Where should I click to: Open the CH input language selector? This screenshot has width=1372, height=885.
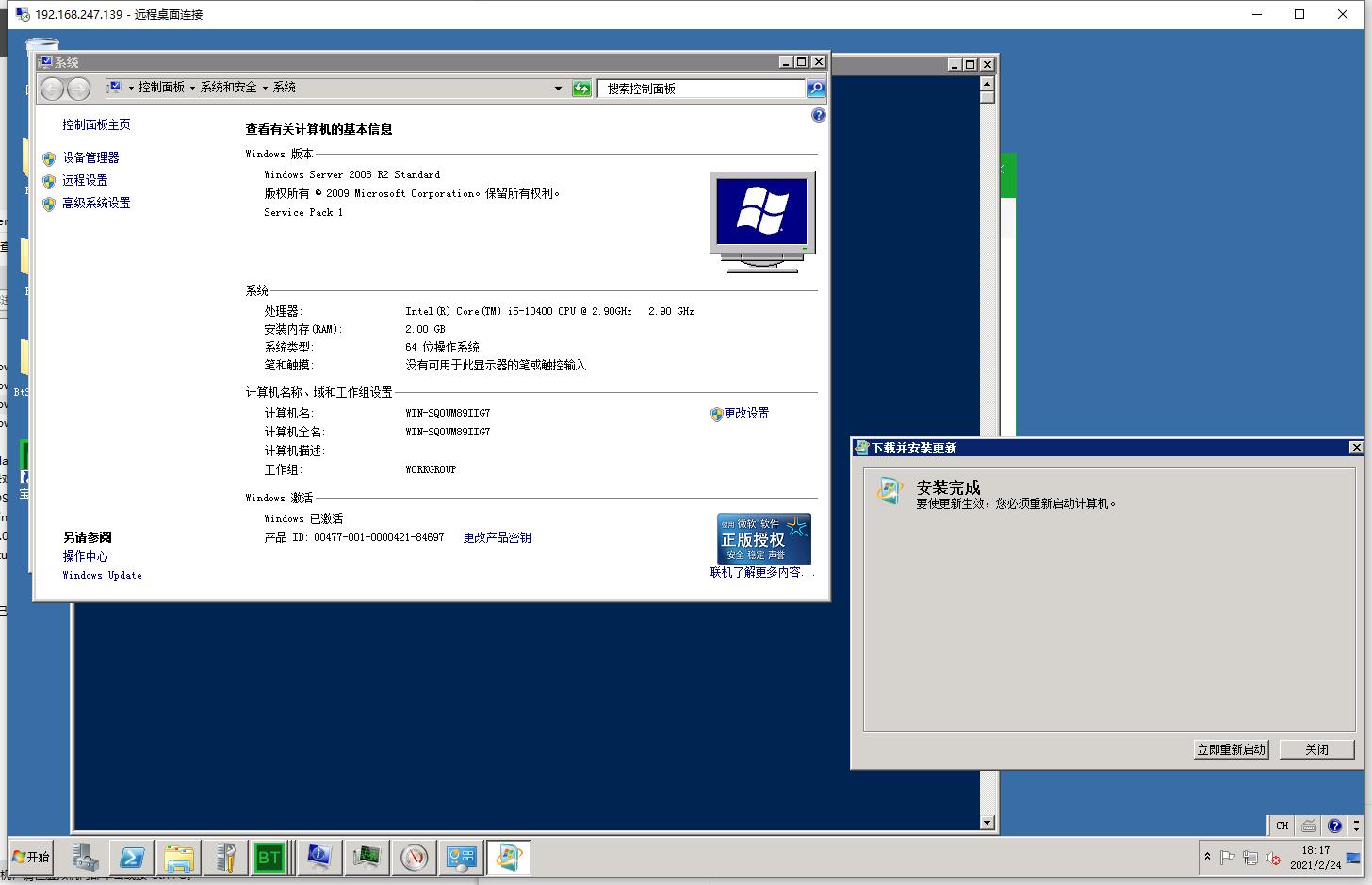tap(1282, 826)
